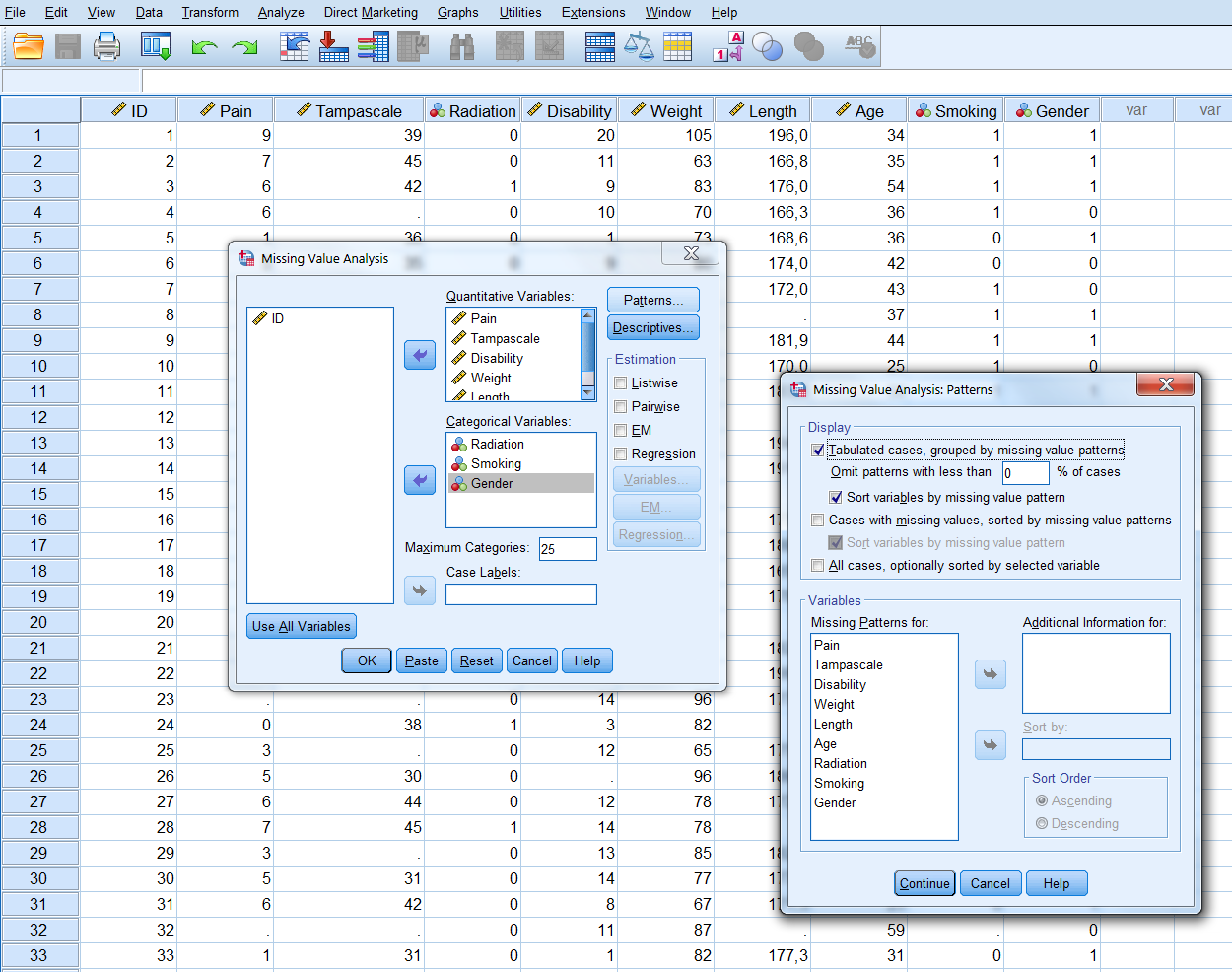
Task: Click the Undo arrow icon
Action: point(204,46)
